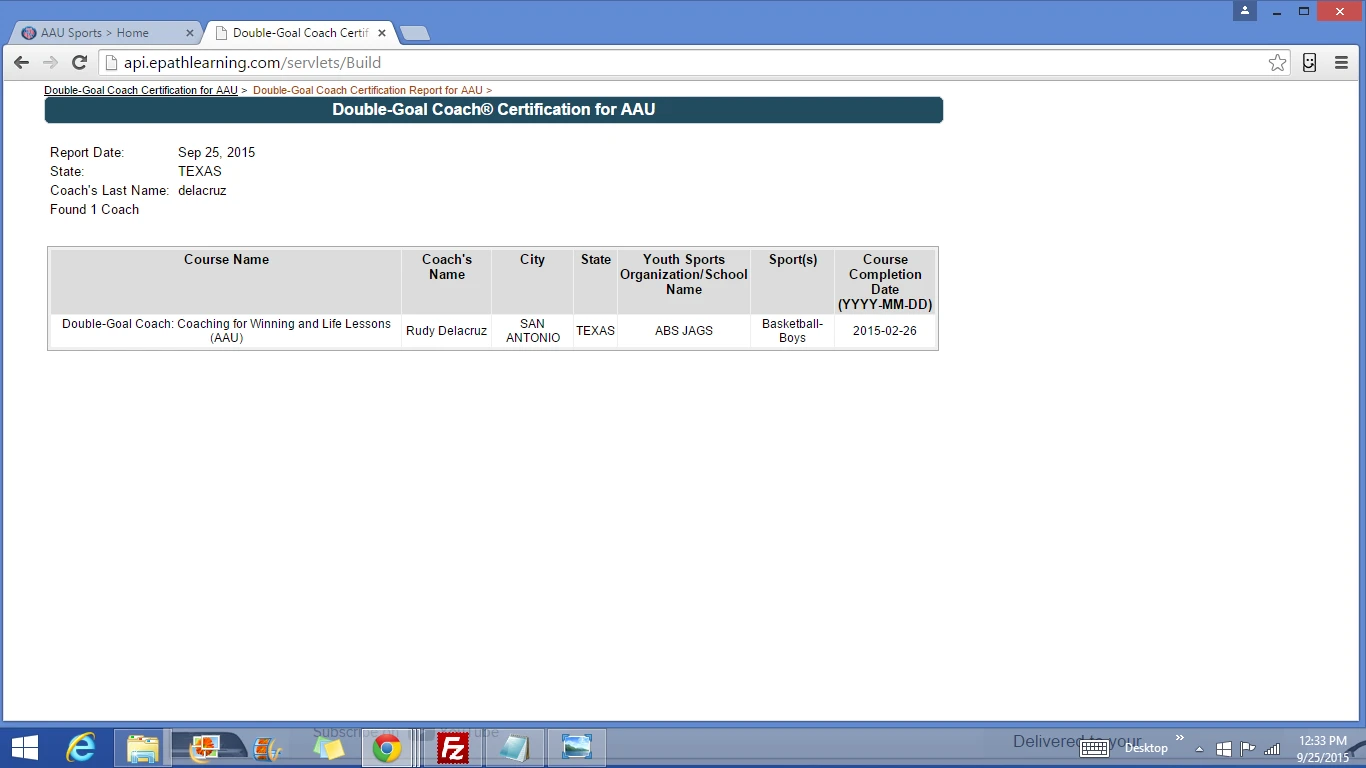Image resolution: width=1366 pixels, height=768 pixels.
Task: Open the orange photo app taskbar icon
Action: [205, 748]
